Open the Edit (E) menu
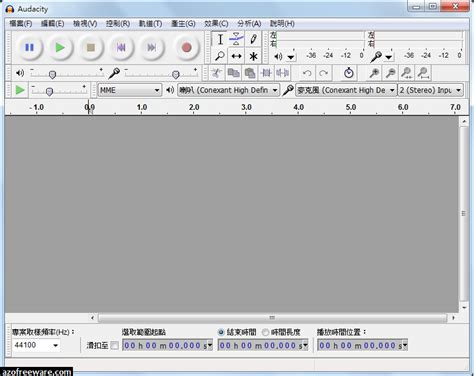Viewport: 474px width, 376px height. pyautogui.click(x=52, y=24)
